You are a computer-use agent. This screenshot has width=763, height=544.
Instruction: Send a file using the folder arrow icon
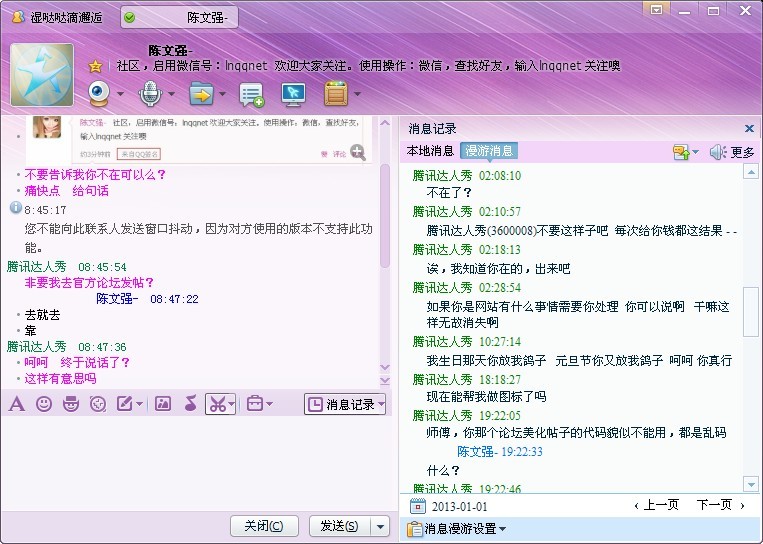[x=201, y=94]
